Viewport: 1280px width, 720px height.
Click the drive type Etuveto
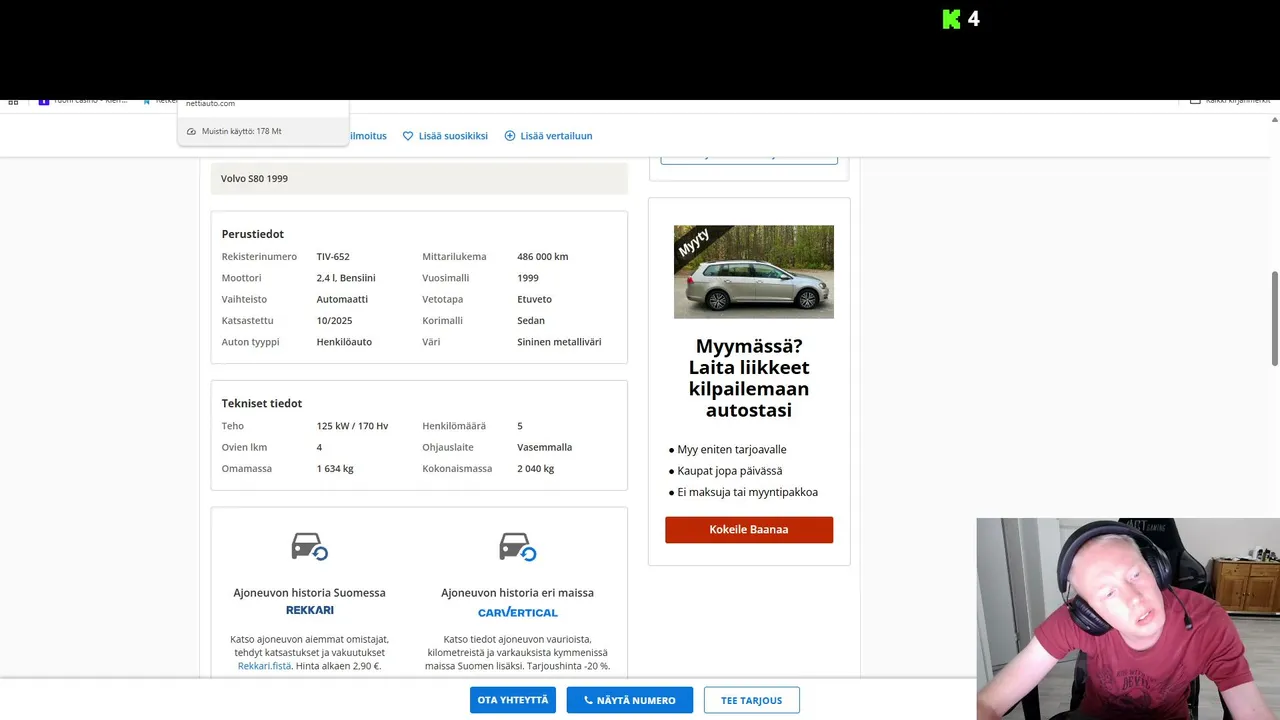(x=535, y=299)
